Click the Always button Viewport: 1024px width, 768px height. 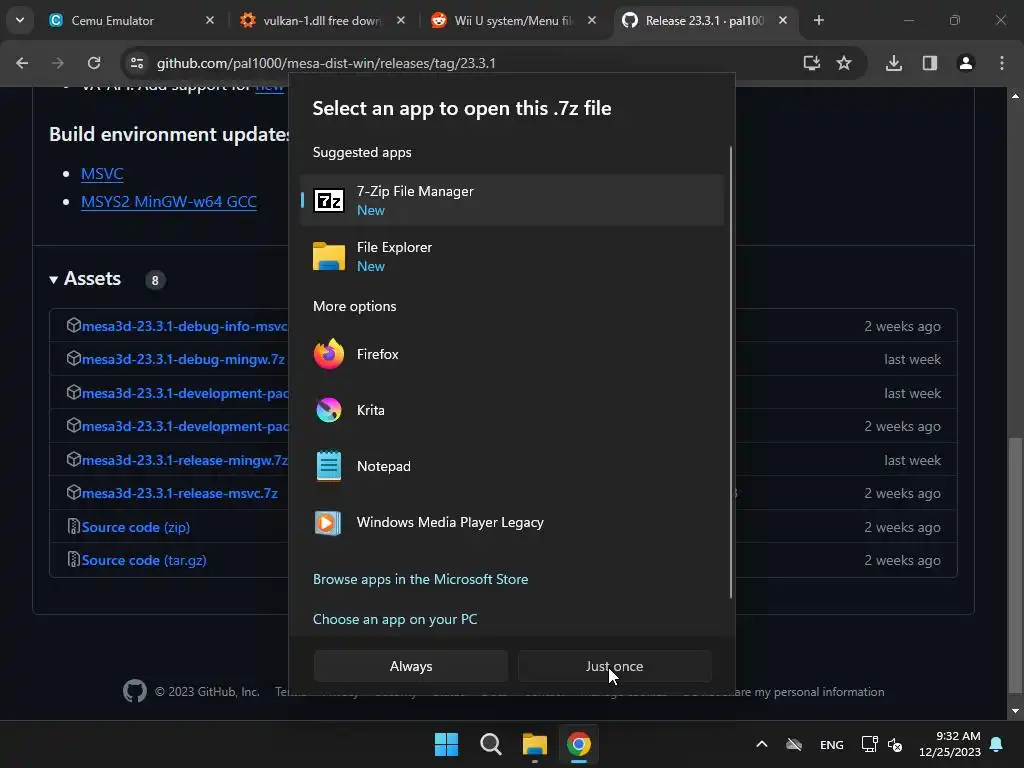[411, 666]
